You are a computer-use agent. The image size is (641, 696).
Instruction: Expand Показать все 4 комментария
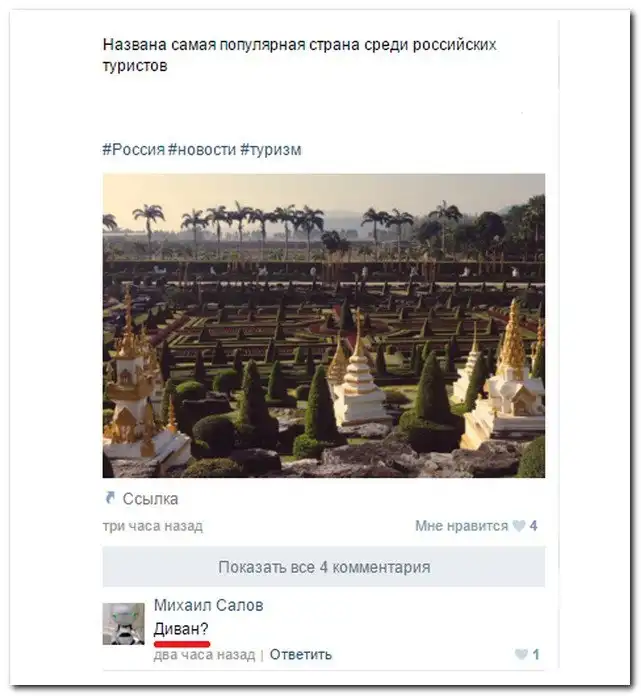point(324,567)
